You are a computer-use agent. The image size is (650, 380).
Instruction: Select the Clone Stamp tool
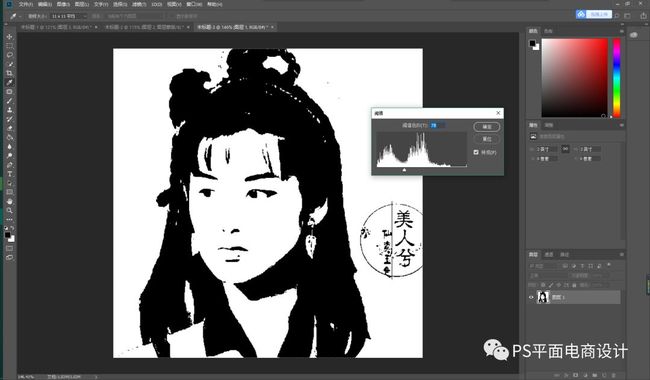tap(9, 110)
